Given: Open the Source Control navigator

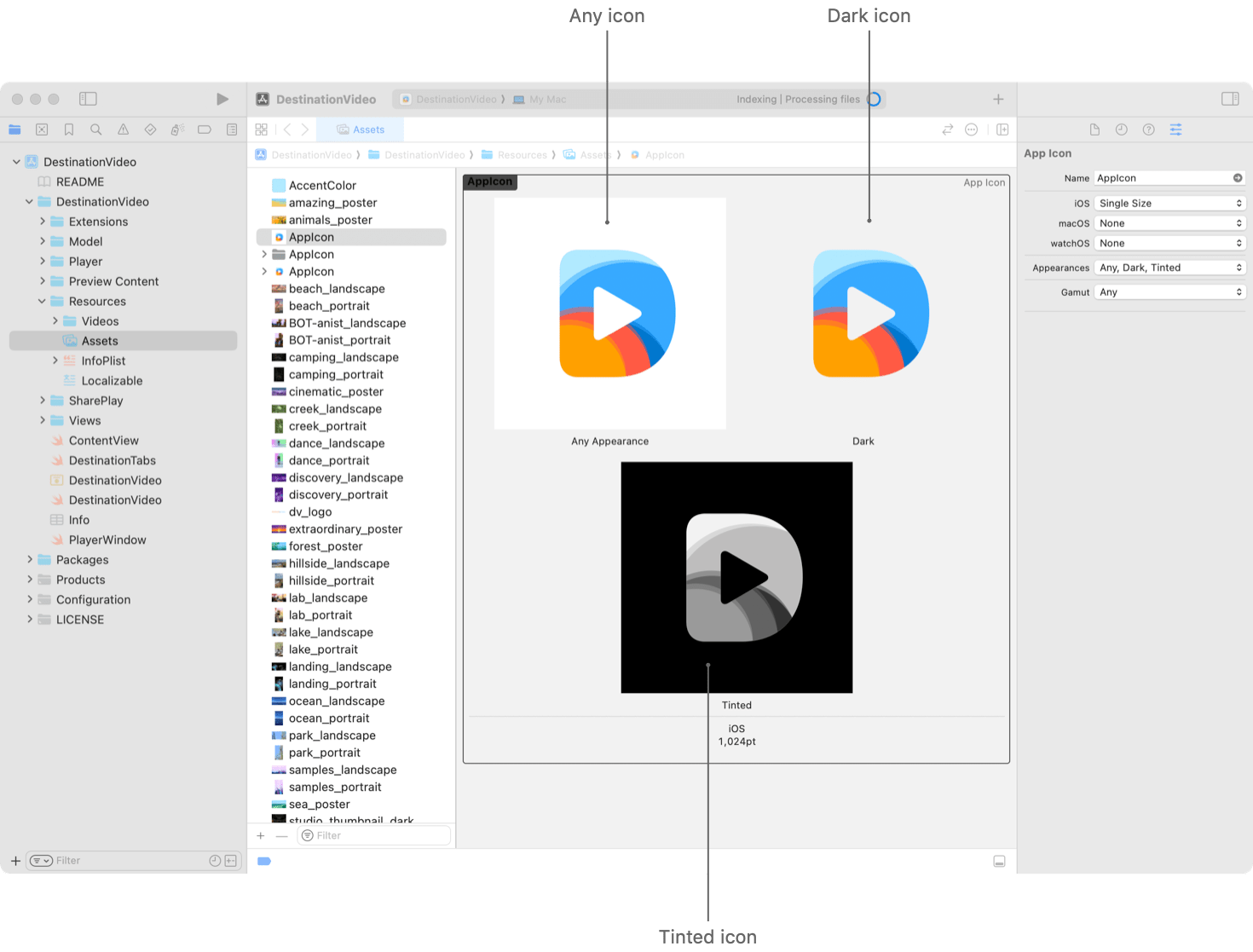Looking at the screenshot, I should pos(42,130).
